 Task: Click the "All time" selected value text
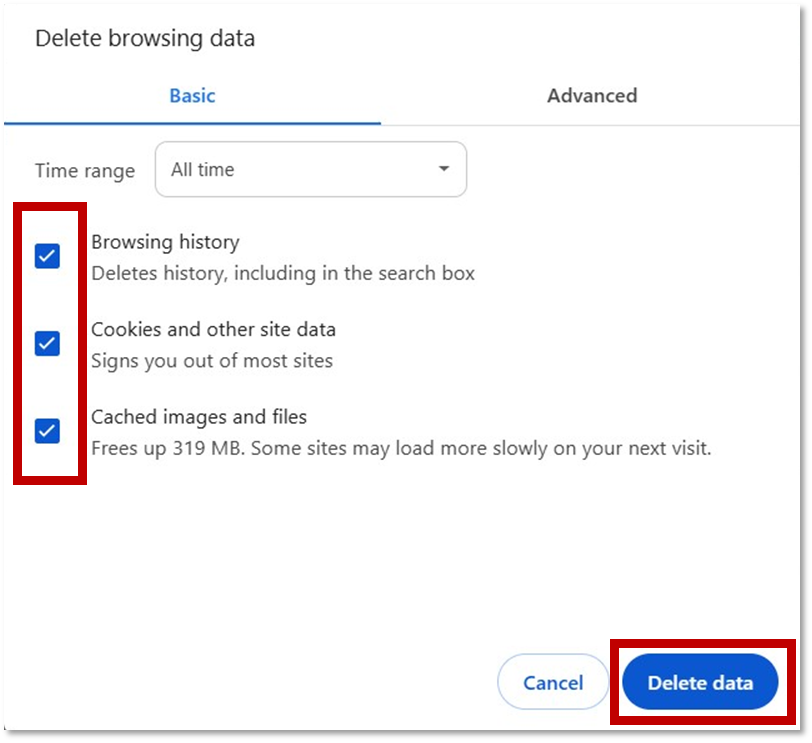[x=202, y=170]
